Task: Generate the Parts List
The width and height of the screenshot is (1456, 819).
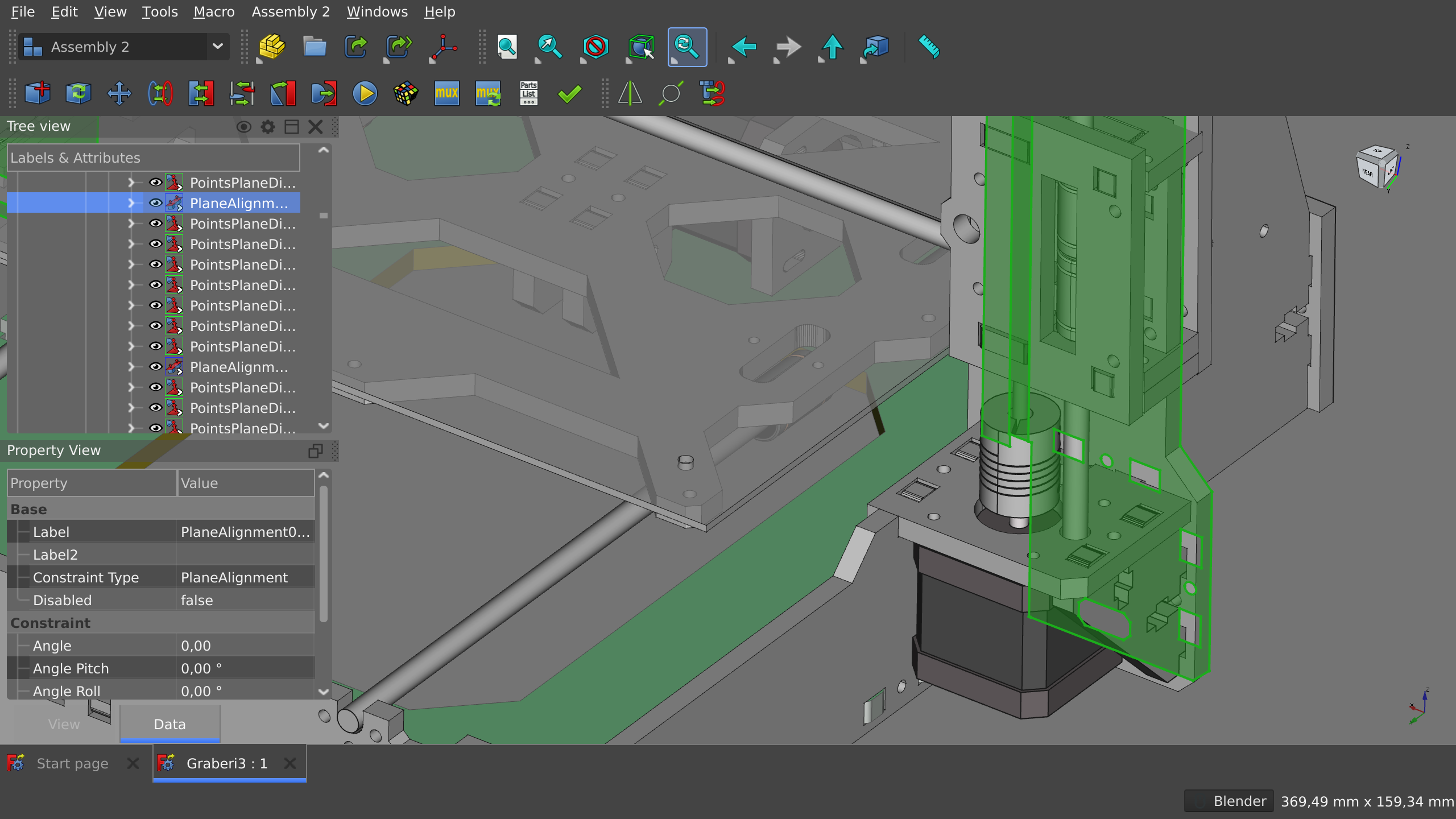Action: pyautogui.click(x=529, y=93)
